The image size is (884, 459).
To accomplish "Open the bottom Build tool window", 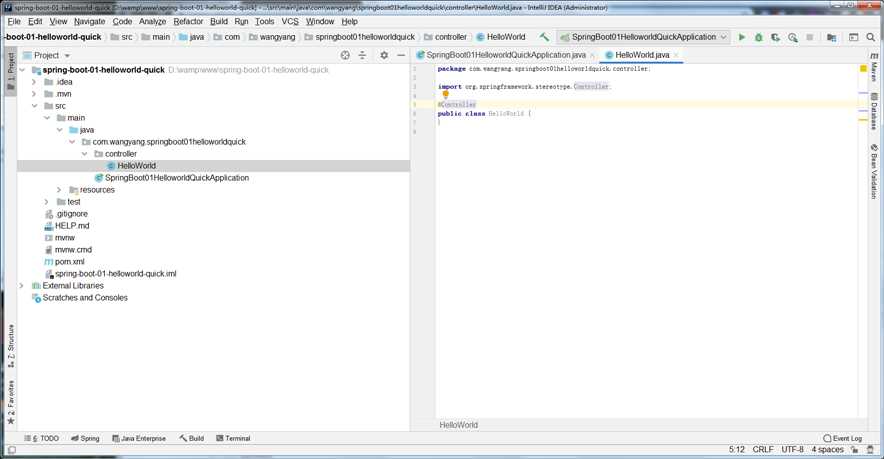I will [192, 438].
